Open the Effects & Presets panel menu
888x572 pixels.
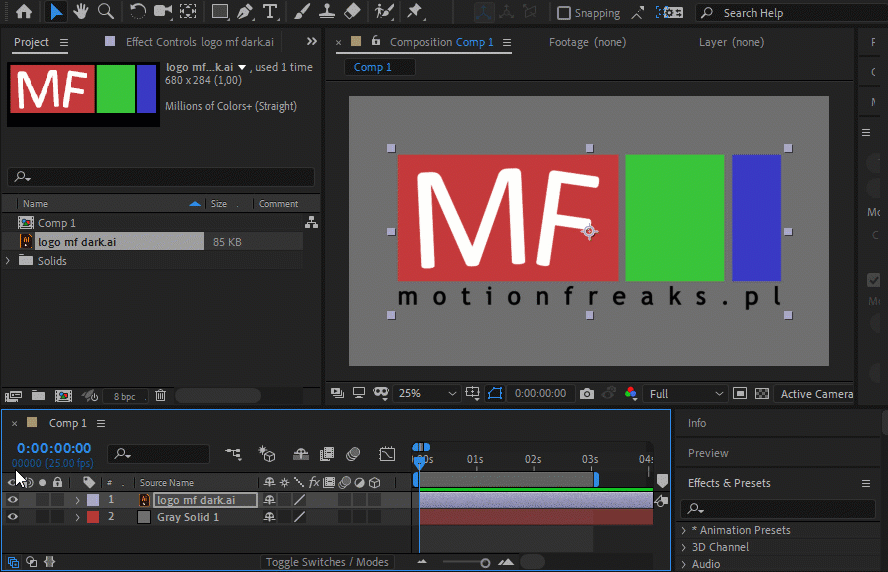pyautogui.click(x=866, y=483)
